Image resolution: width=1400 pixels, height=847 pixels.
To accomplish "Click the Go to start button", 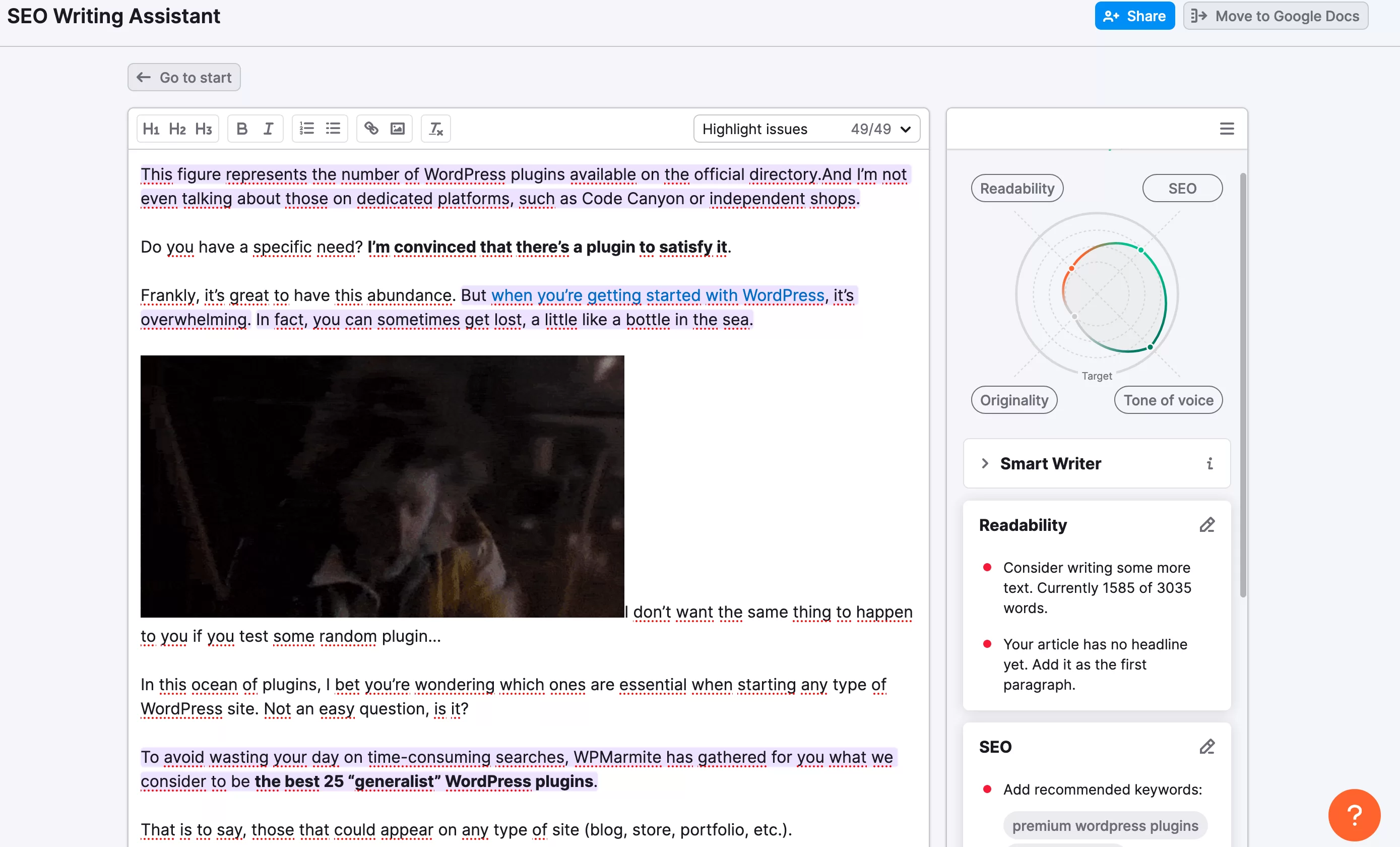I will [x=183, y=77].
